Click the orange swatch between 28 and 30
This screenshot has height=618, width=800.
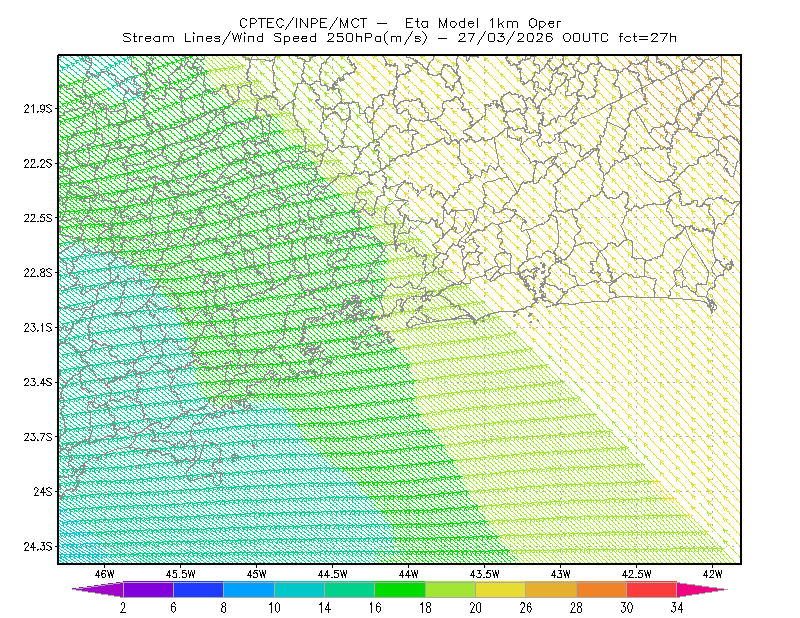(602, 589)
